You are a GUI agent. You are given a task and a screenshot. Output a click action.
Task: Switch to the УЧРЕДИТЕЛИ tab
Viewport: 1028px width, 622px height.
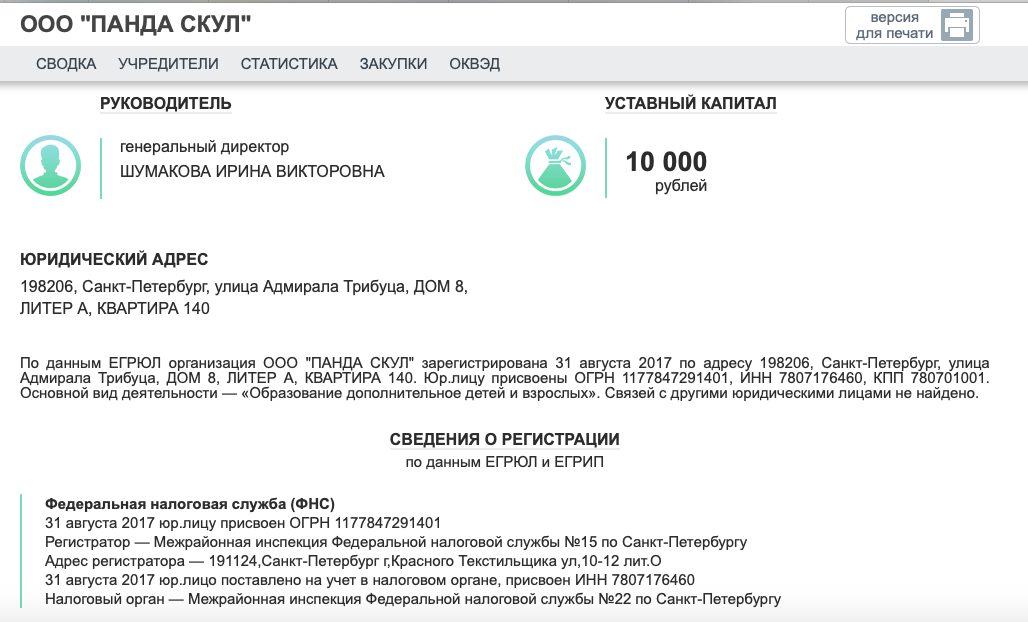pyautogui.click(x=168, y=64)
